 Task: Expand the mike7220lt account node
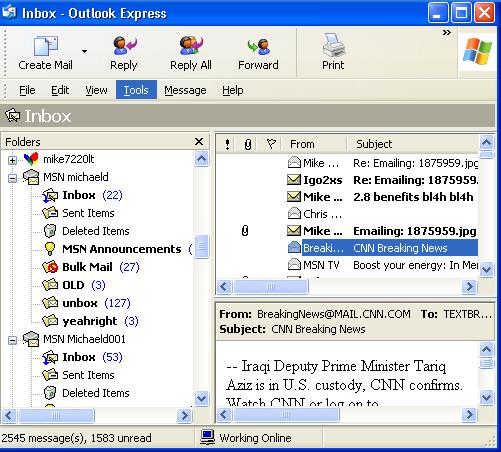(12, 160)
